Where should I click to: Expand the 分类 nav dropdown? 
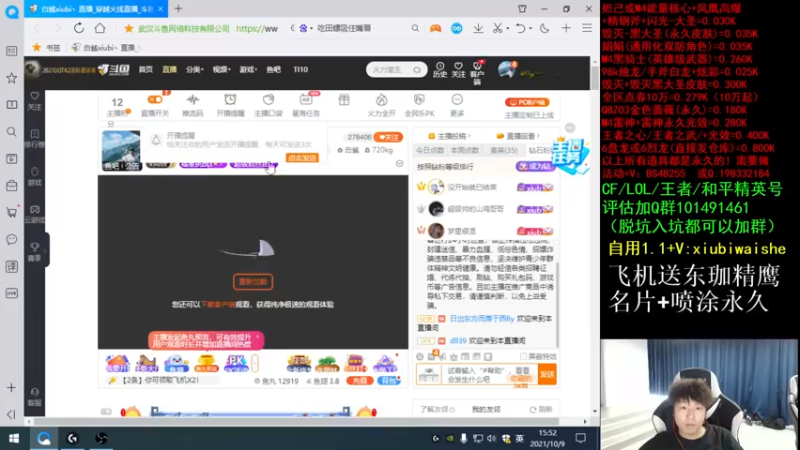(194, 69)
